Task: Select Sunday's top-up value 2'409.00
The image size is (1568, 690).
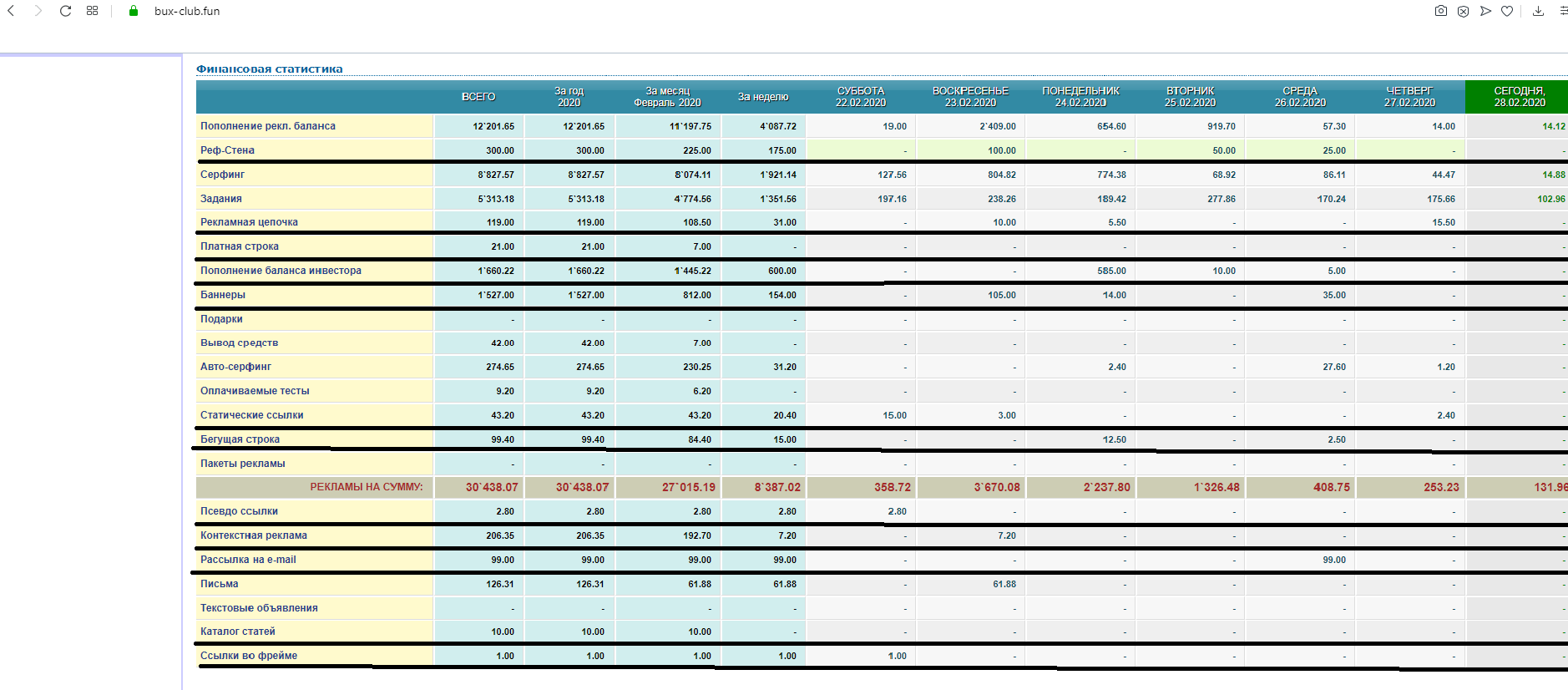Action: (998, 126)
